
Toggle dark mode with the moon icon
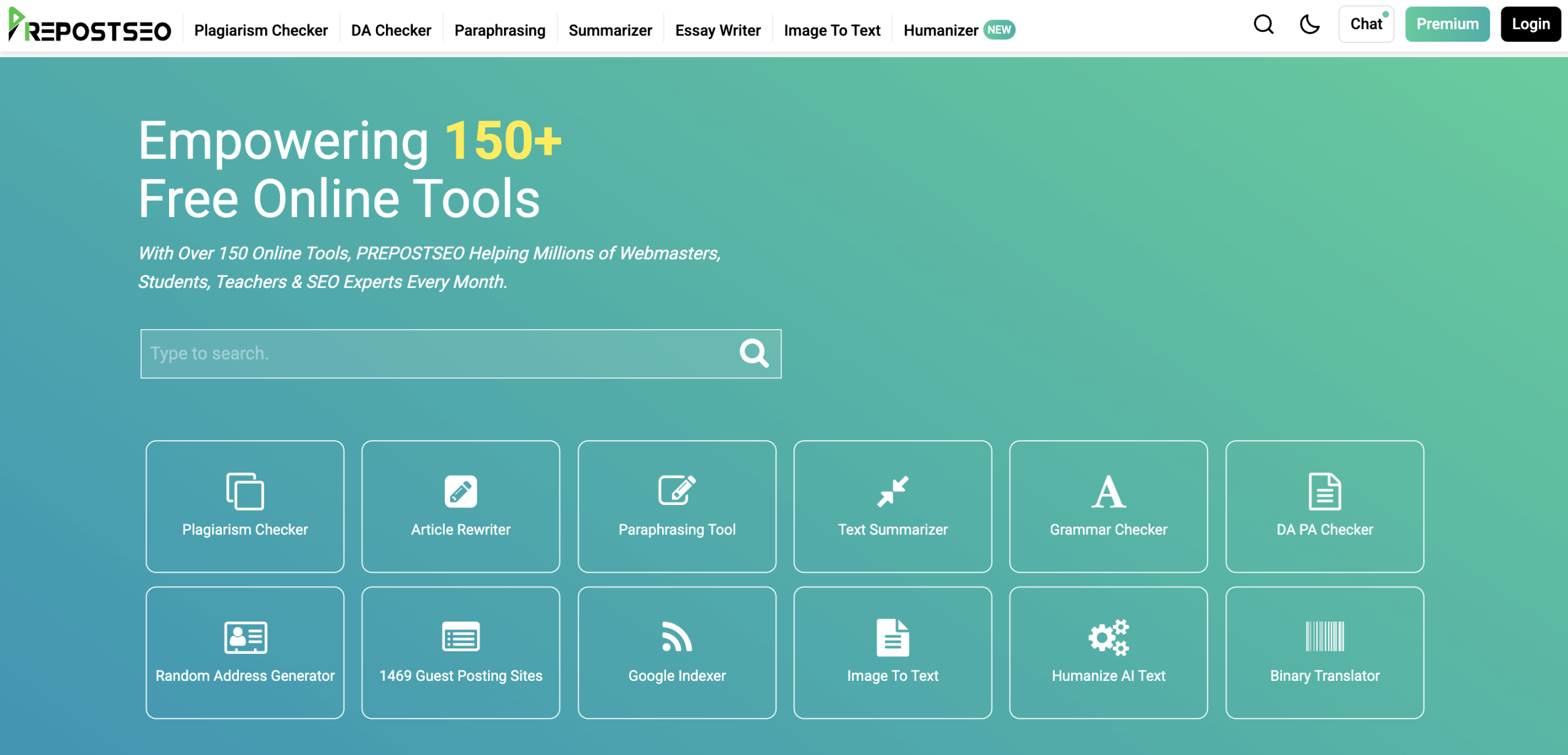tap(1310, 25)
